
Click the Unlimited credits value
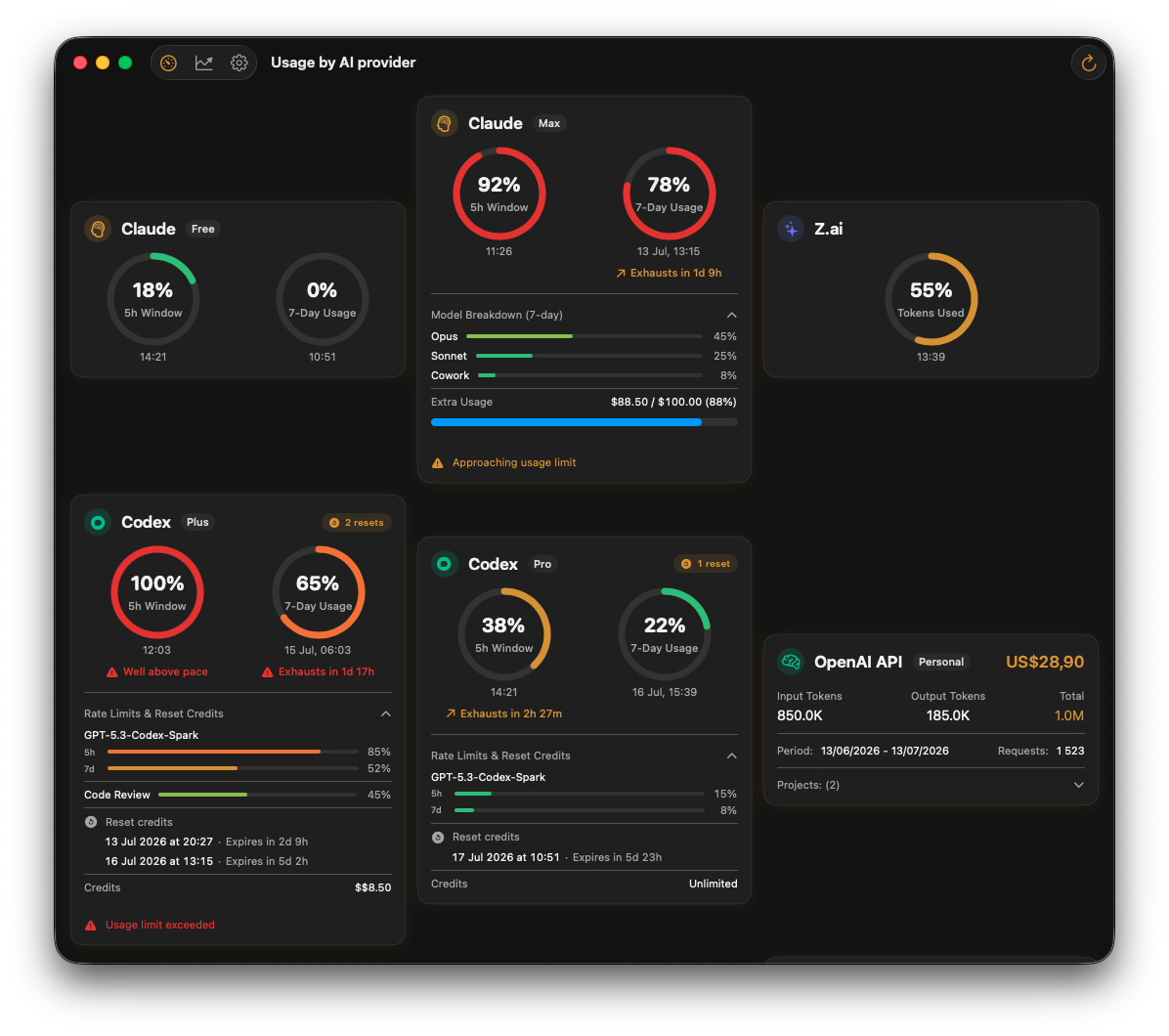tap(713, 884)
